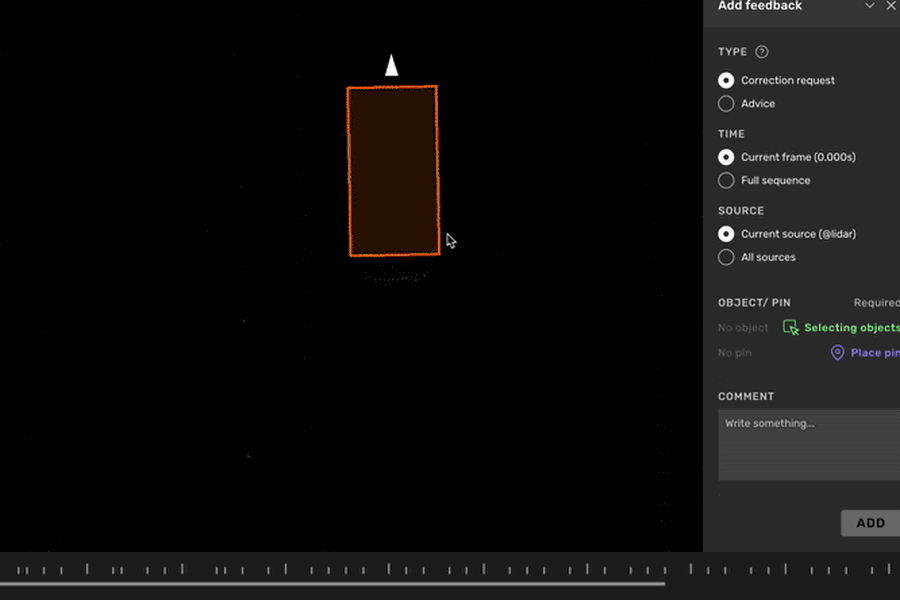This screenshot has width=900, height=600.
Task: Collapse the Add feedback panel chevron
Action: pyautogui.click(x=870, y=6)
